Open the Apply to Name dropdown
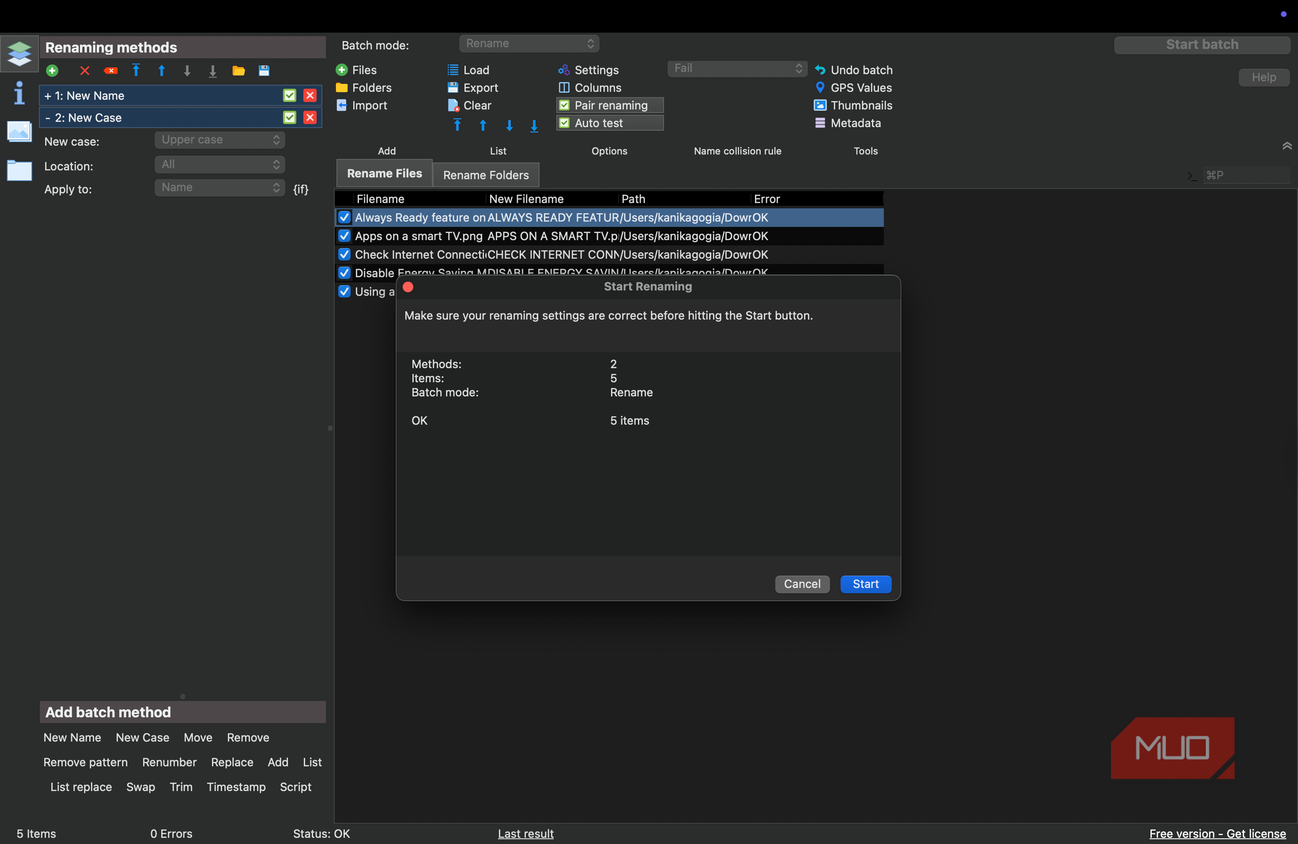The width and height of the screenshot is (1298, 844). tap(220, 187)
